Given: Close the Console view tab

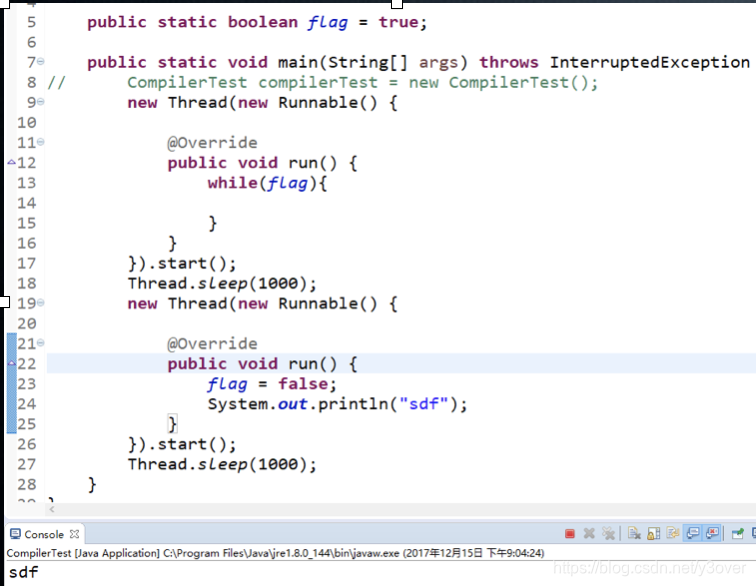Looking at the screenshot, I should tap(74, 534).
